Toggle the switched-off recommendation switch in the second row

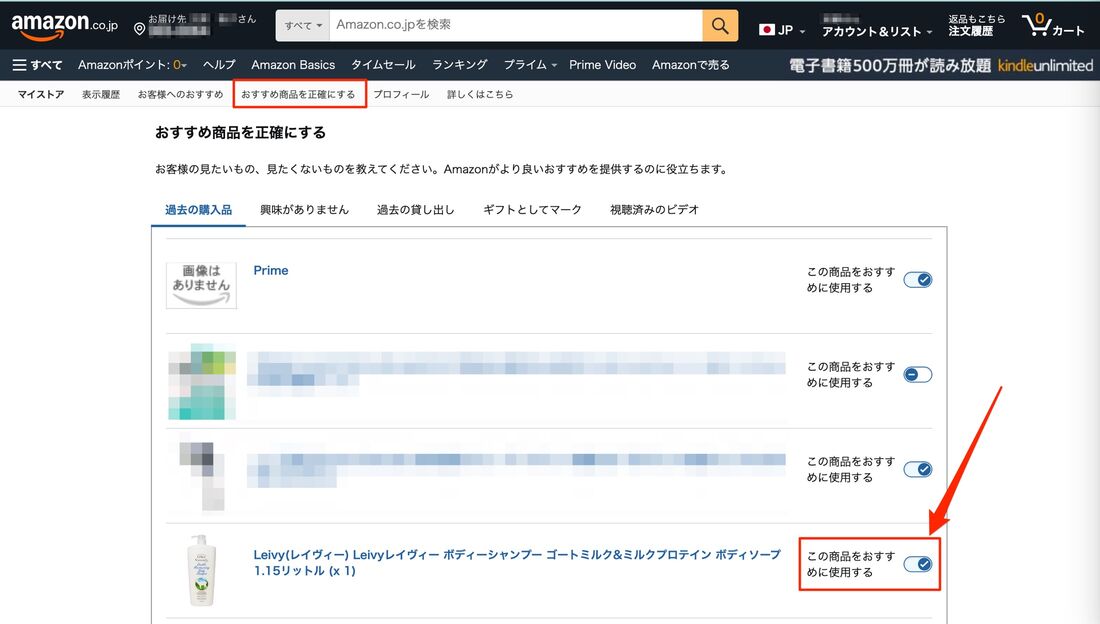(918, 375)
